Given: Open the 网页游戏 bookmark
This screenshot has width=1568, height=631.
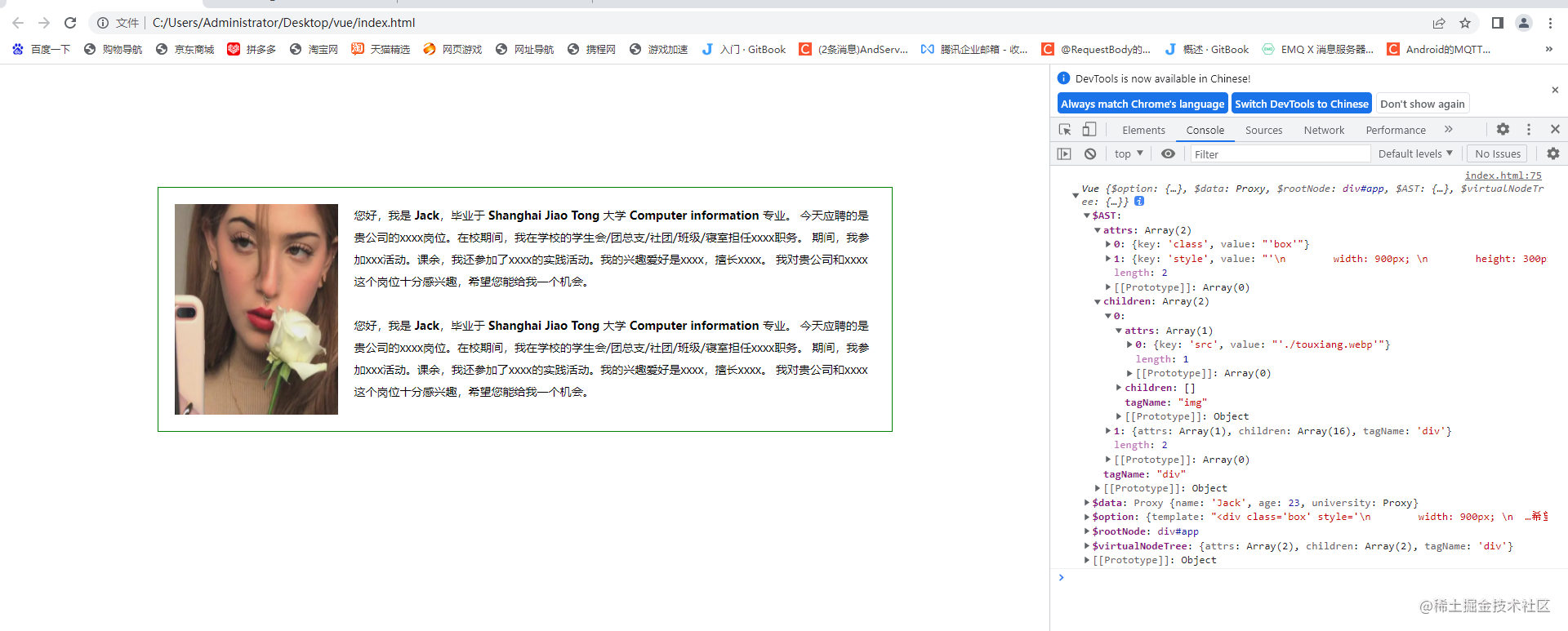Looking at the screenshot, I should (453, 49).
